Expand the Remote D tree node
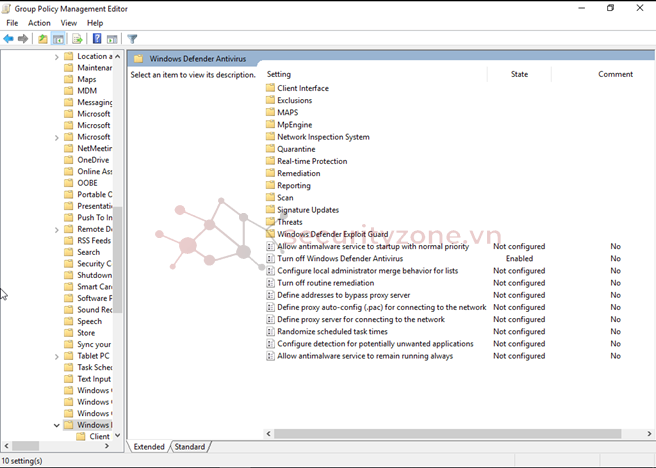Screen dimensions: 656x468 click(56, 229)
